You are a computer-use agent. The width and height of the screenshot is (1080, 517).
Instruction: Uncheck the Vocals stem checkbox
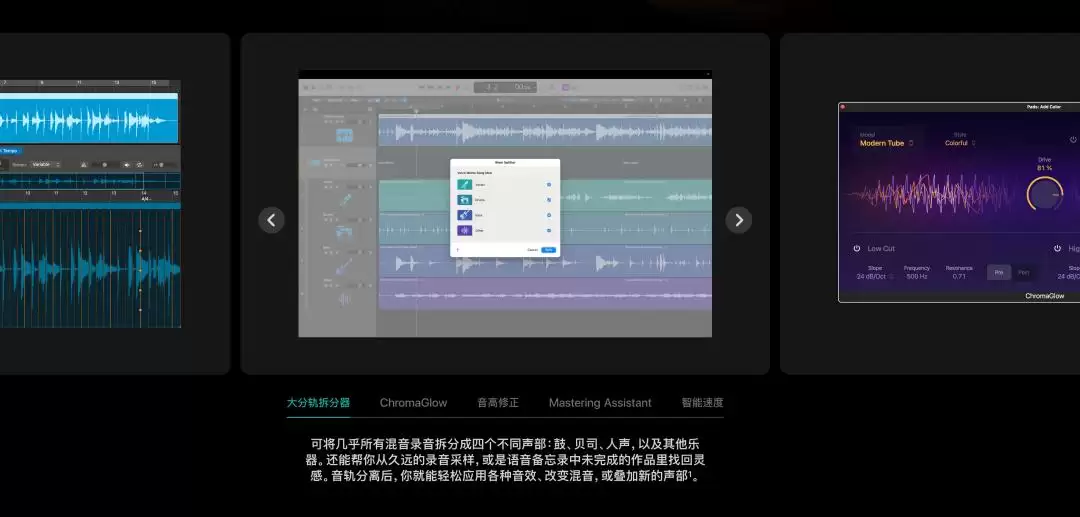click(x=549, y=184)
